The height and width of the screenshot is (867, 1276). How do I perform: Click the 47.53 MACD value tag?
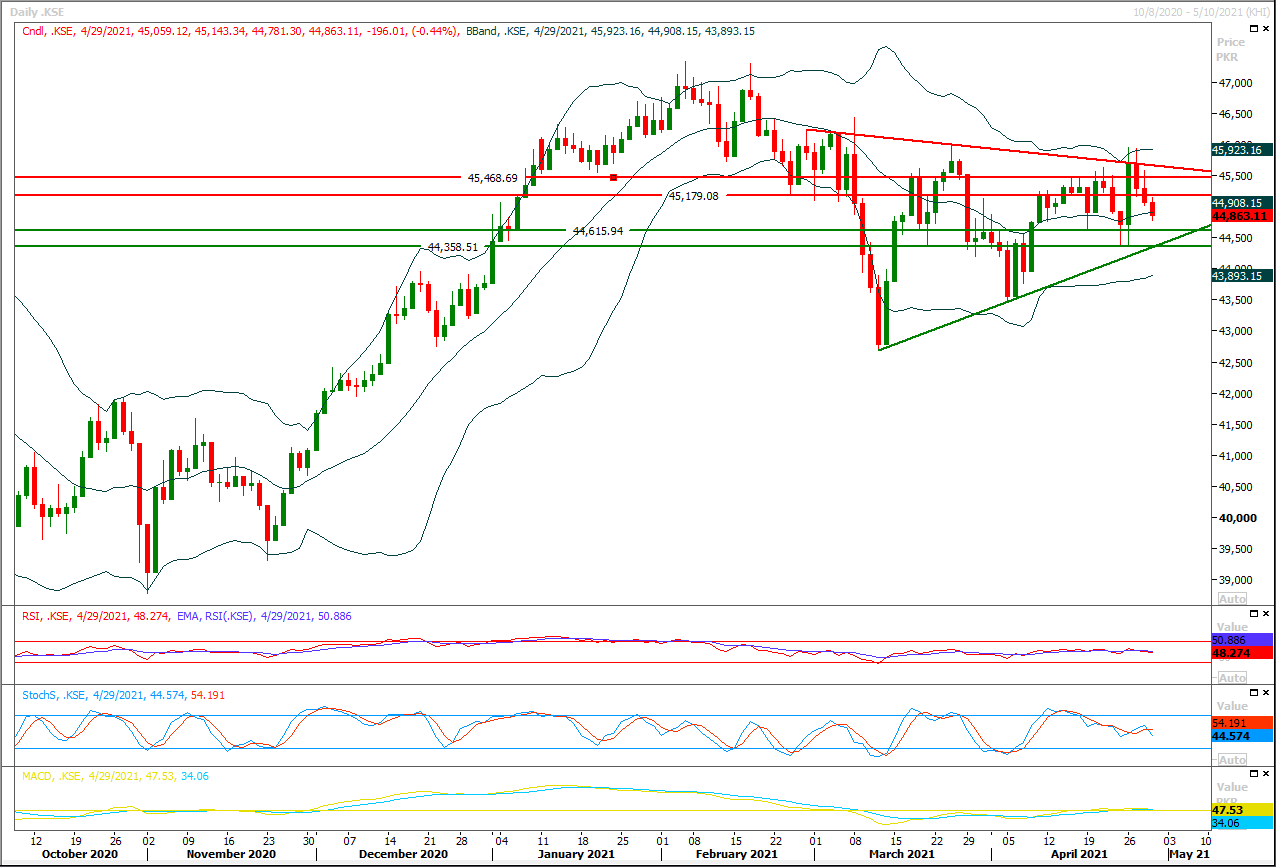point(1241,810)
